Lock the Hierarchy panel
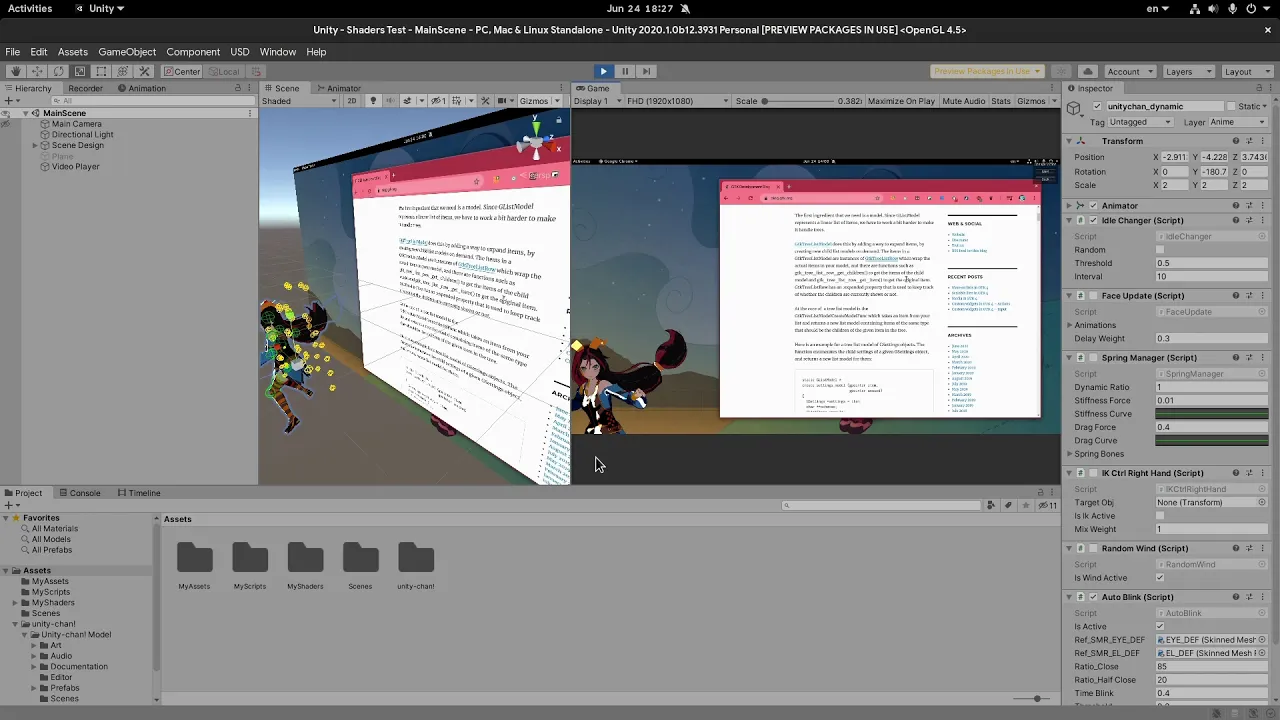The height and width of the screenshot is (720, 1280). pos(238,88)
